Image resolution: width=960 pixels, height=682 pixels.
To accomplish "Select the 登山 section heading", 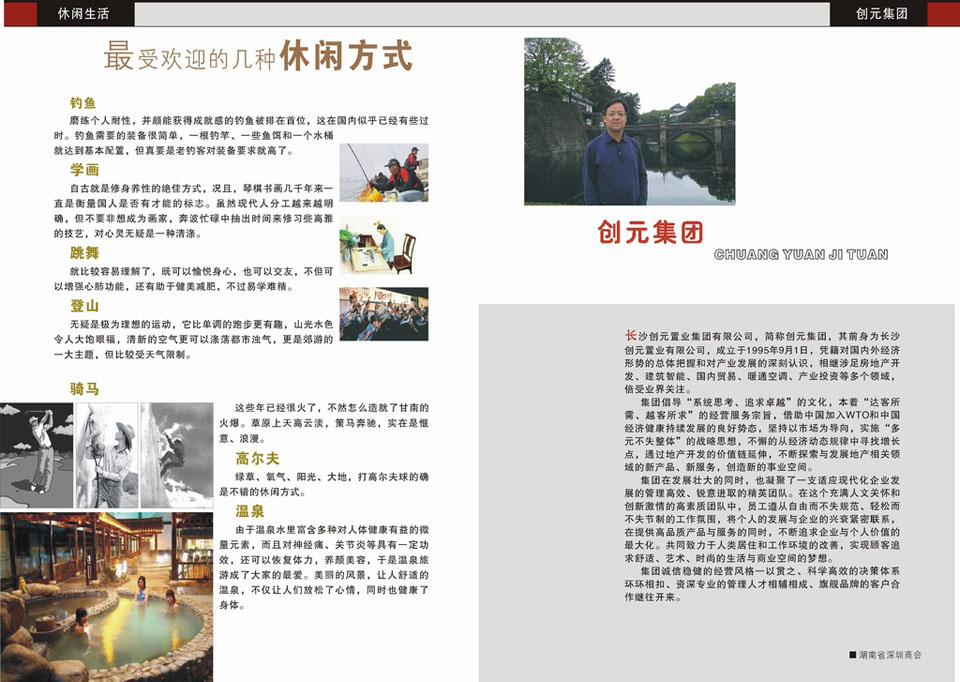I will pyautogui.click(x=84, y=305).
